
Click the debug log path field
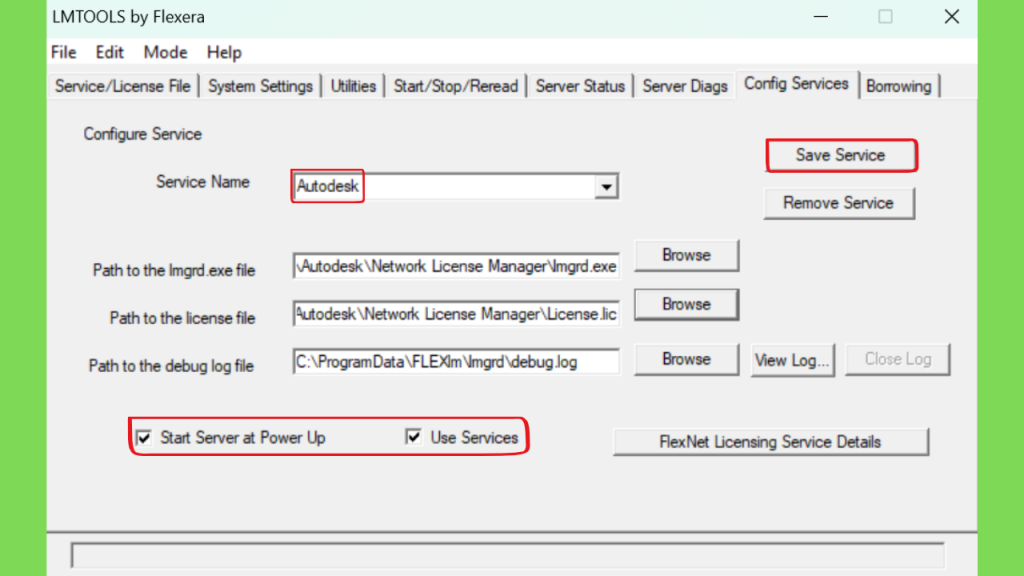click(x=456, y=362)
